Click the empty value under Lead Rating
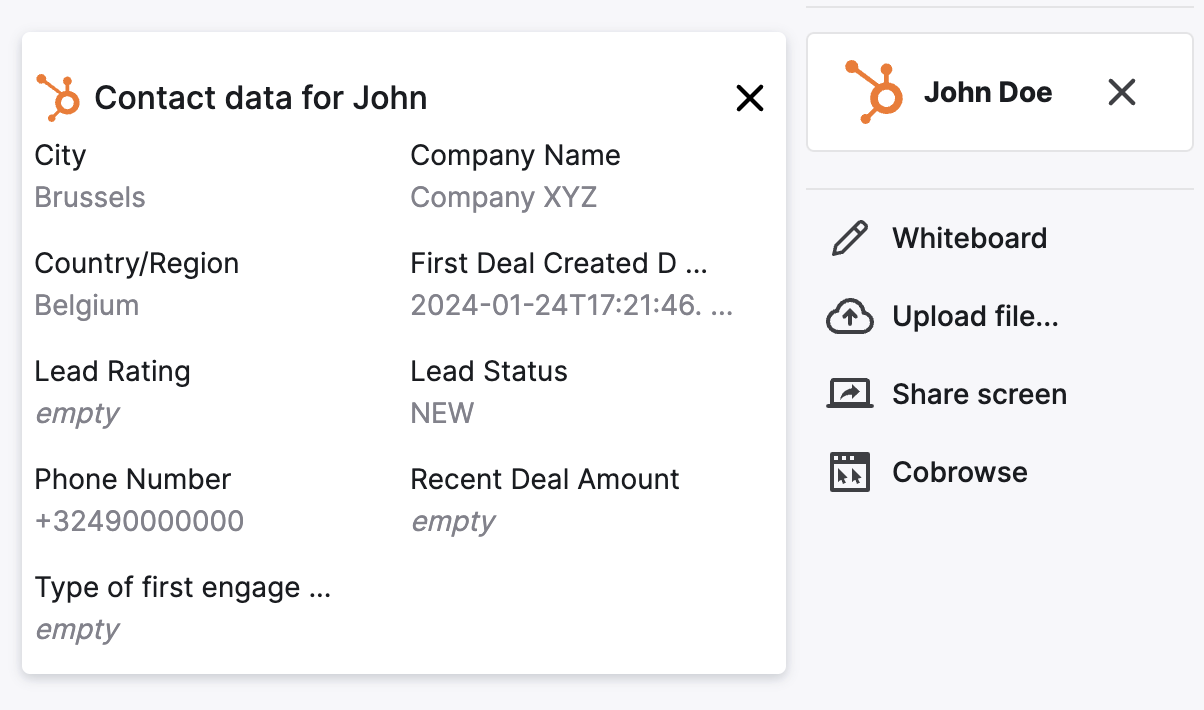This screenshot has height=710, width=1204. tap(77, 413)
